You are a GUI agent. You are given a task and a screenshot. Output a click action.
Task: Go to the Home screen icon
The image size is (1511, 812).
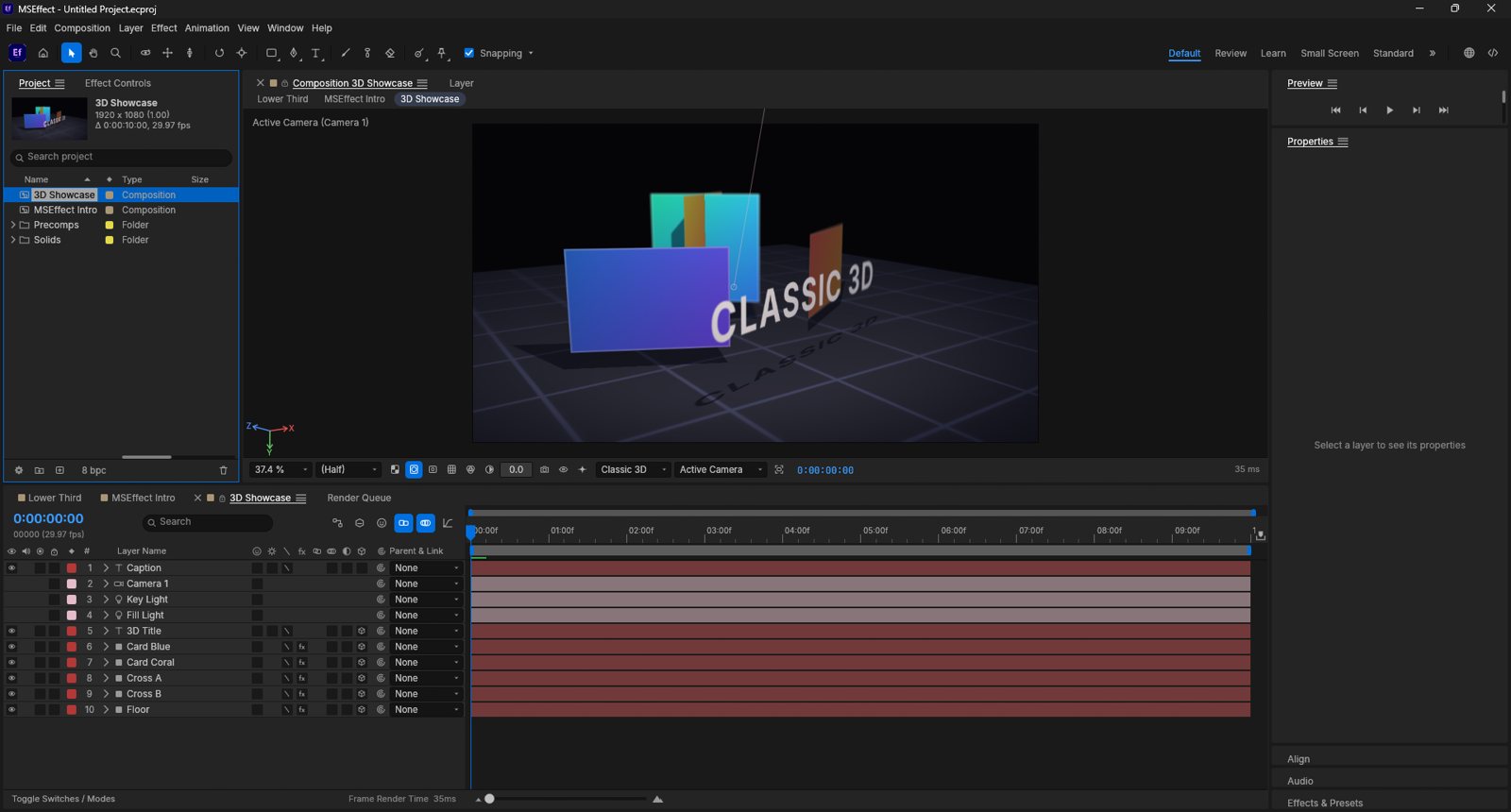(x=42, y=53)
